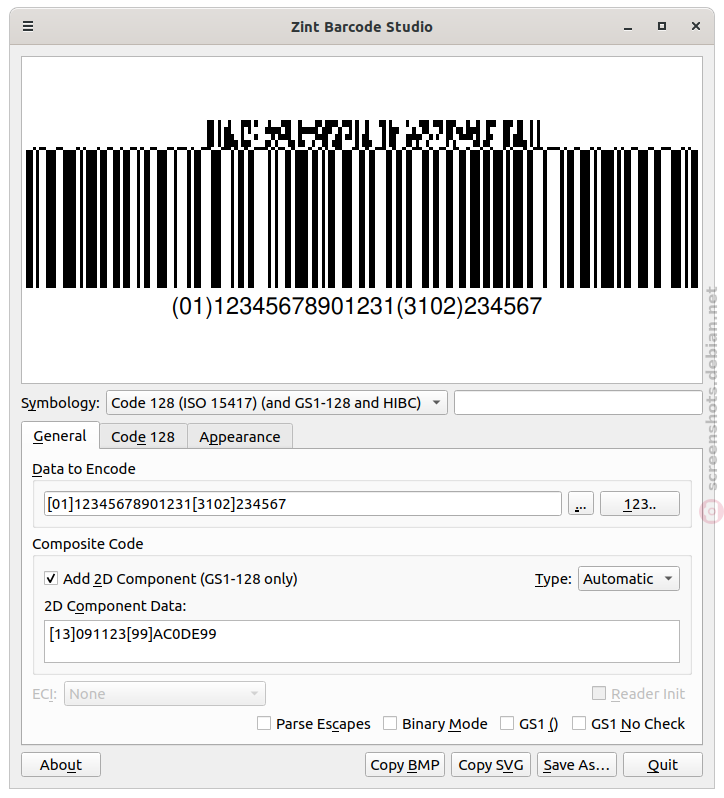Maximize the Zint Barcode Studio window
This screenshot has width=724, height=798.
click(662, 26)
